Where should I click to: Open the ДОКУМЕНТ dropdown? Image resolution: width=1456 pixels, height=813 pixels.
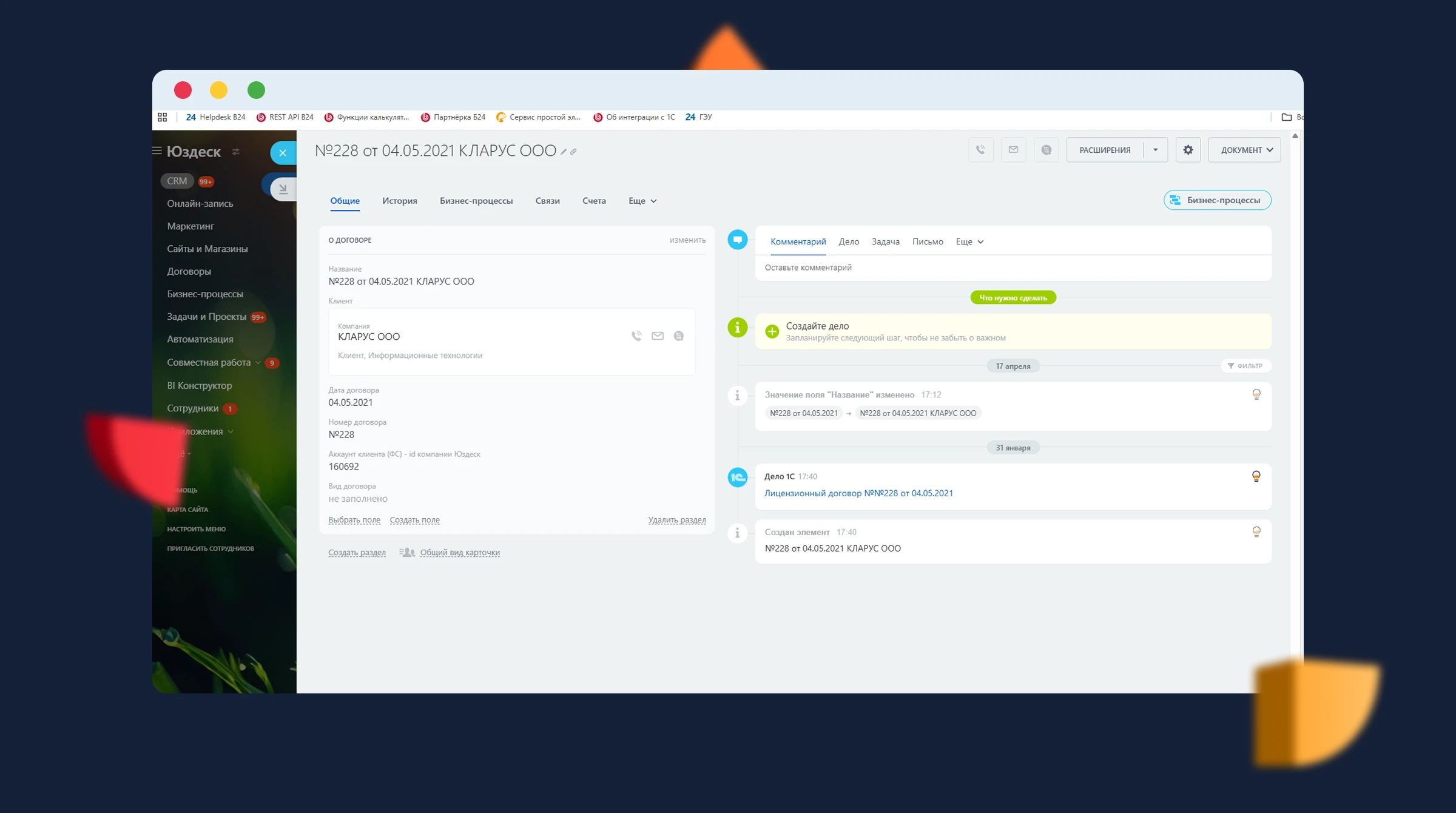point(1244,150)
